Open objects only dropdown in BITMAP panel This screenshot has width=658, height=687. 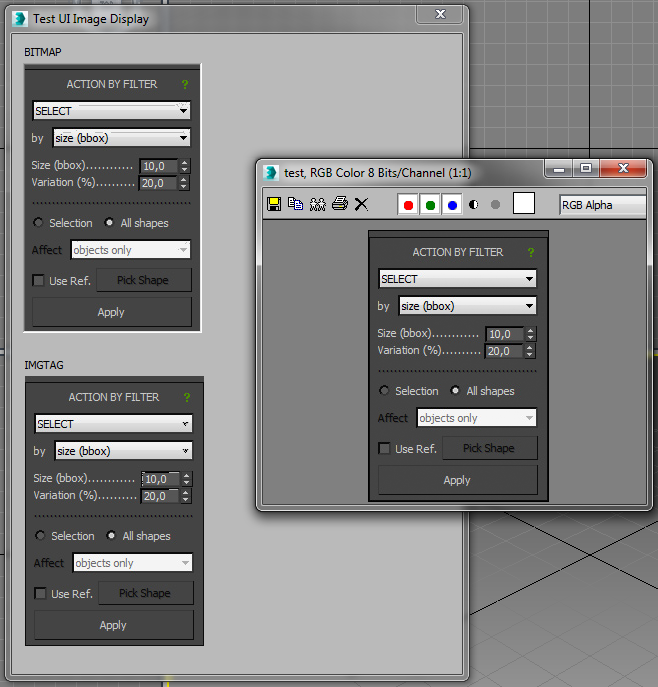click(131, 250)
